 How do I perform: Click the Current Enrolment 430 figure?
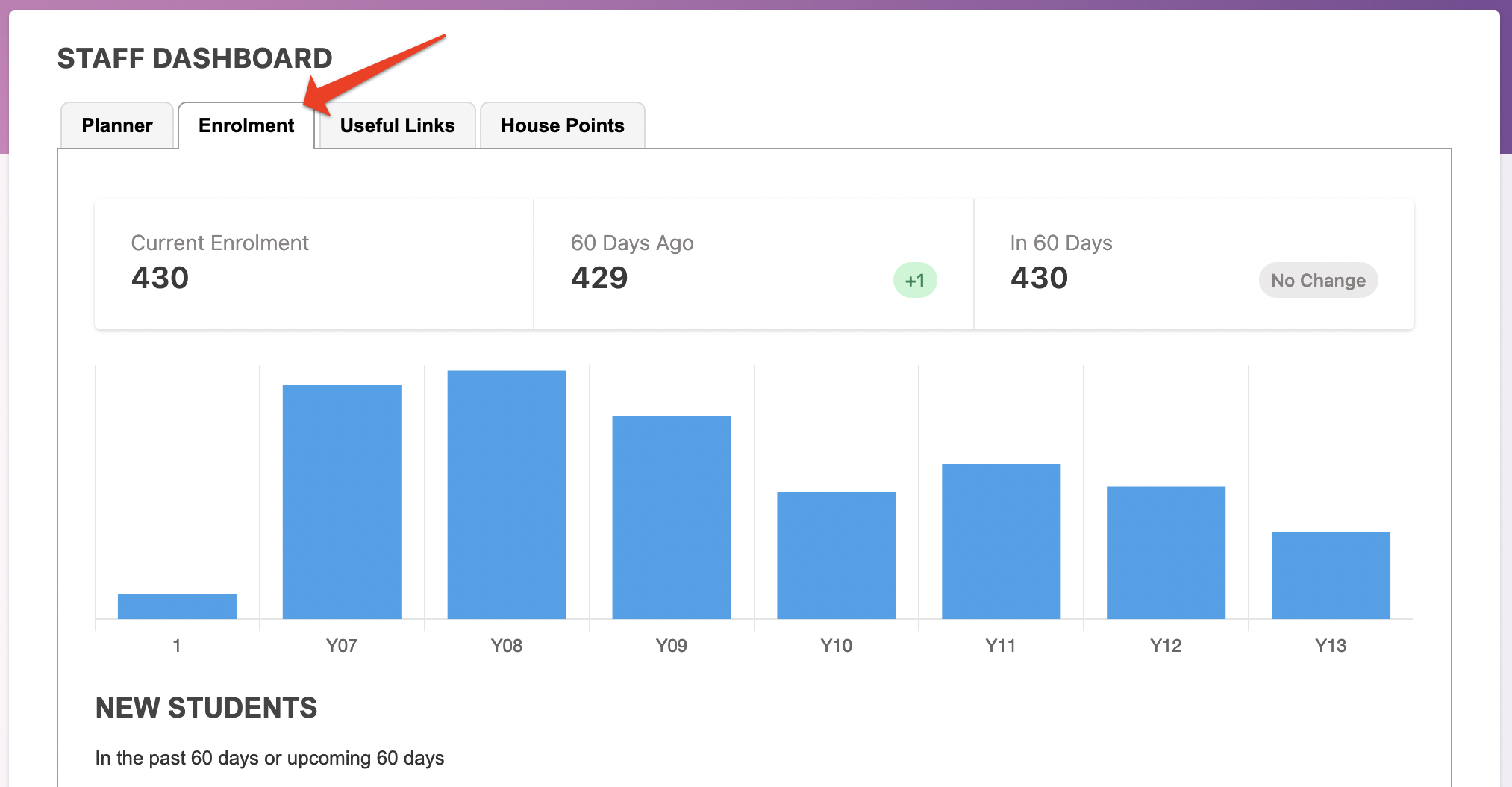coord(160,278)
